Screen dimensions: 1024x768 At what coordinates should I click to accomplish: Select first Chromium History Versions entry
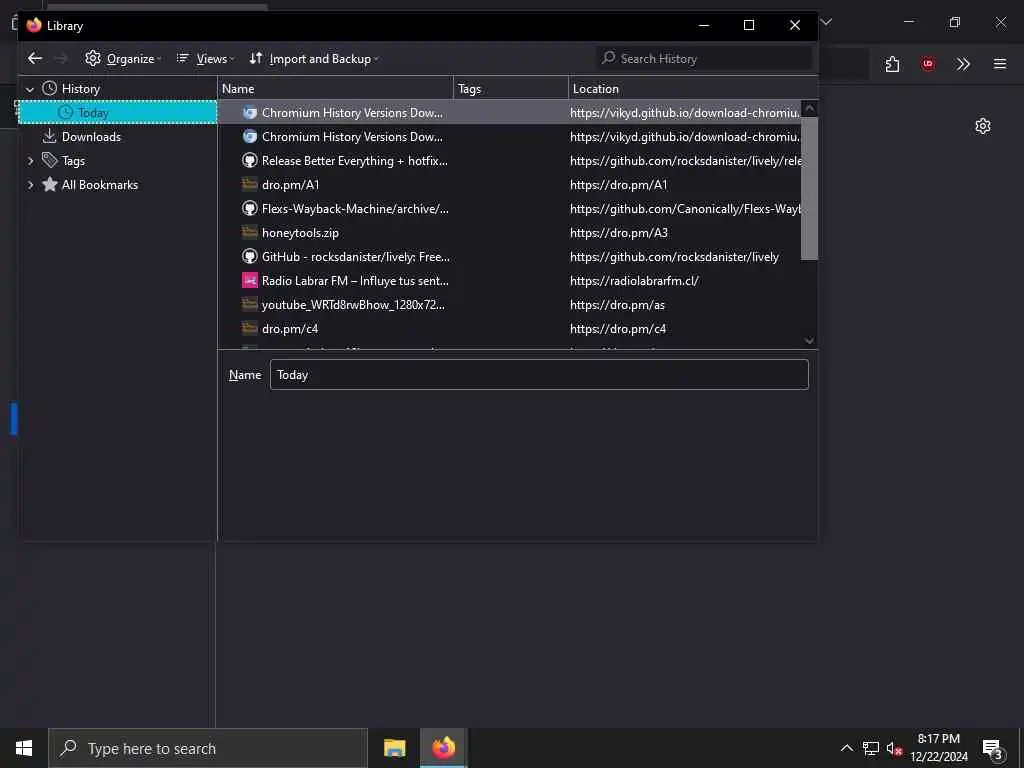coord(509,112)
